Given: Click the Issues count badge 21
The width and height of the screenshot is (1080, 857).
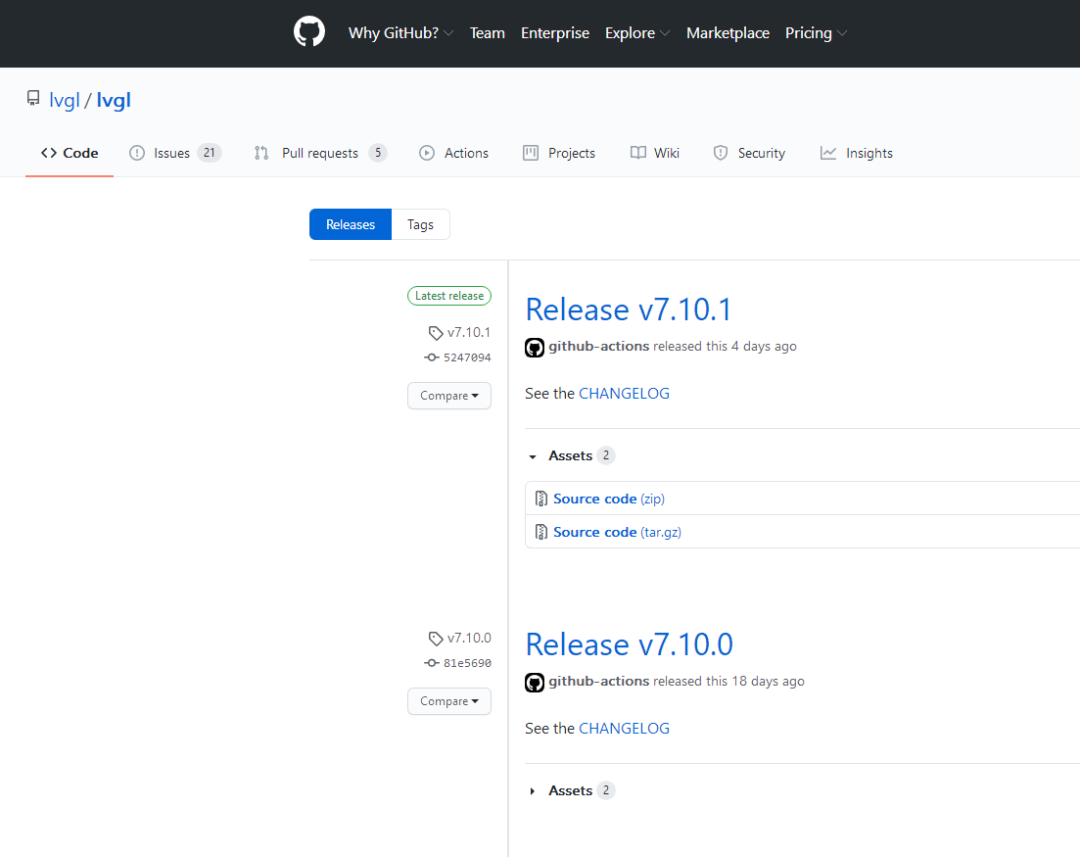Looking at the screenshot, I should click(x=209, y=153).
